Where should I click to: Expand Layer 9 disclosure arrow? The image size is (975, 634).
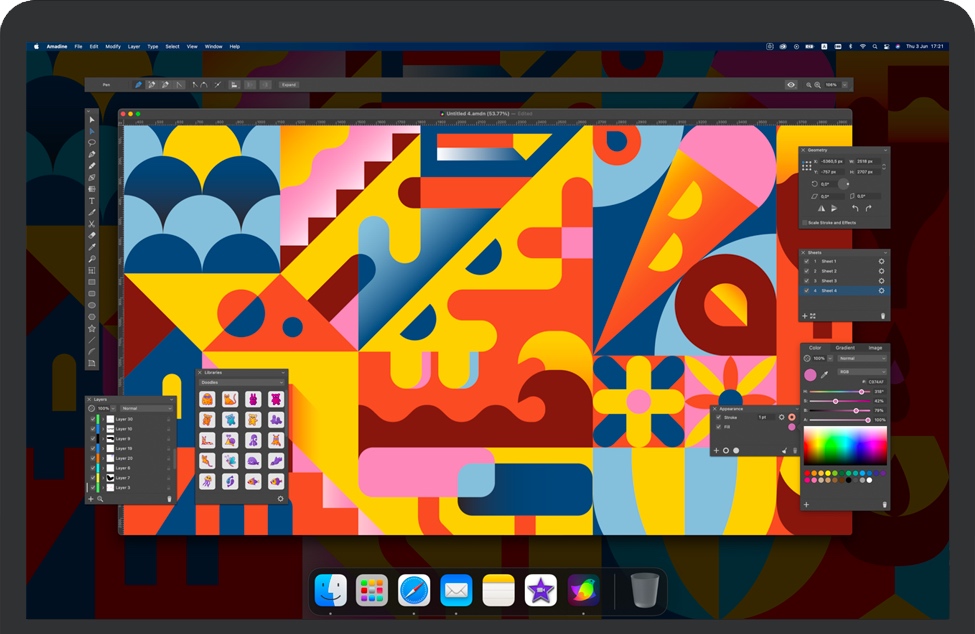104,439
